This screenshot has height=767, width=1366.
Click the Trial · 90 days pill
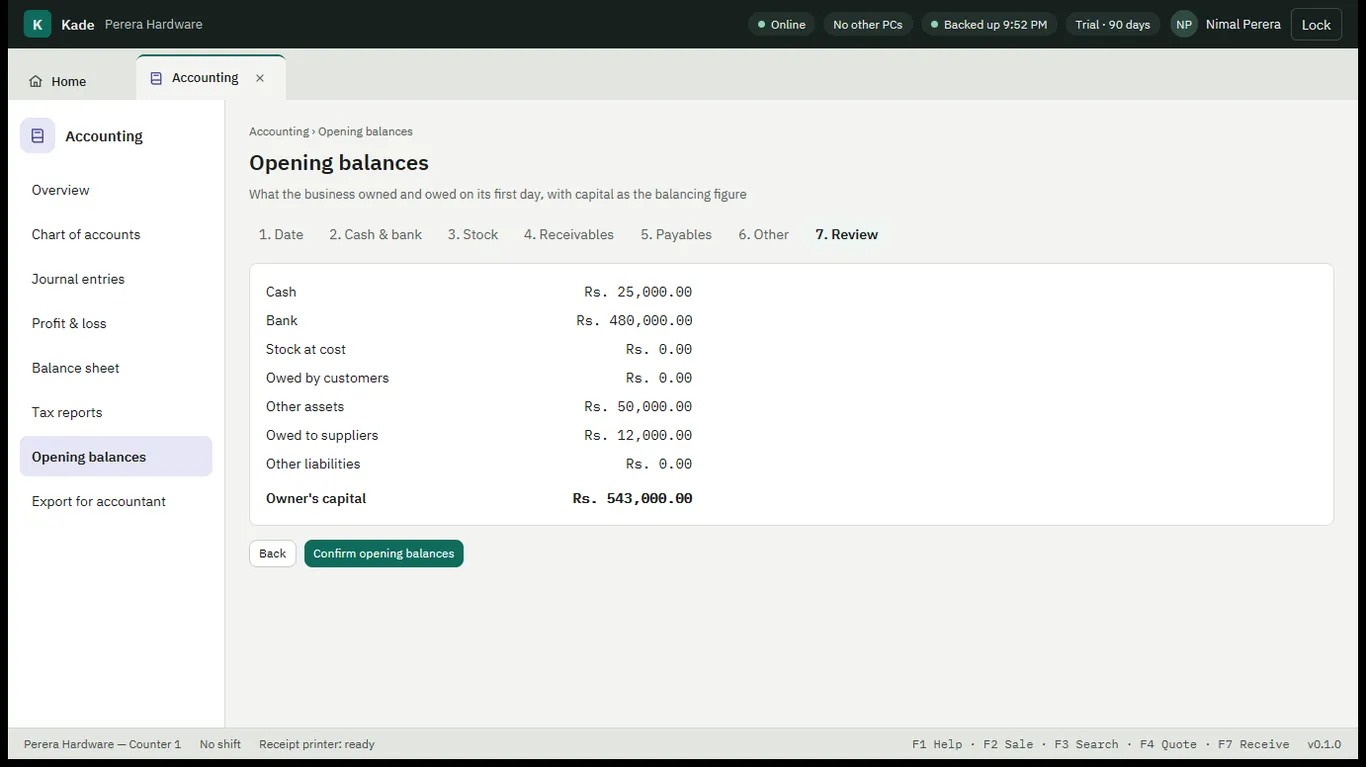1113,24
